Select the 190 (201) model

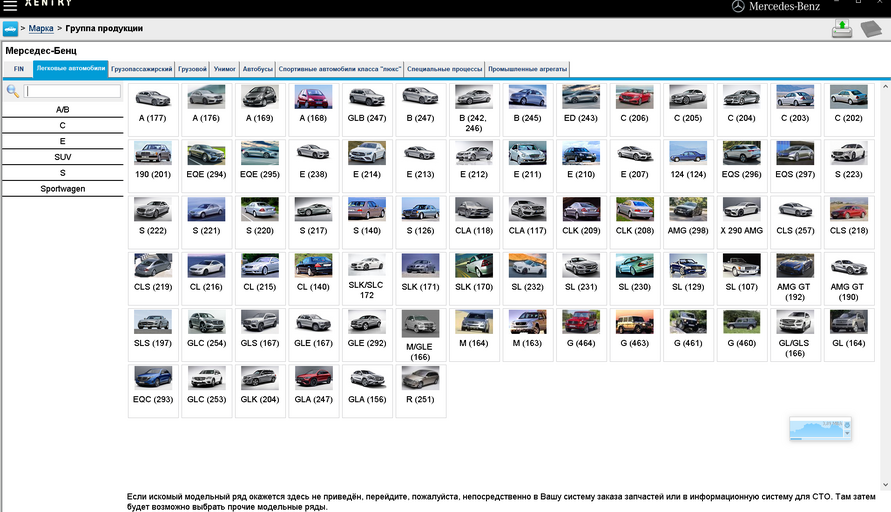(153, 166)
